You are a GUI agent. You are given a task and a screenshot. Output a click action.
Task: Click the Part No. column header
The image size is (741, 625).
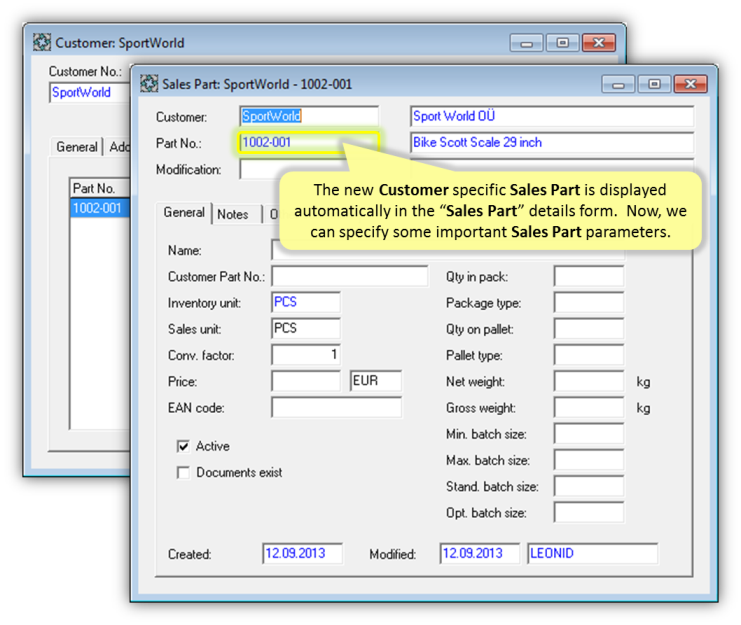click(100, 188)
